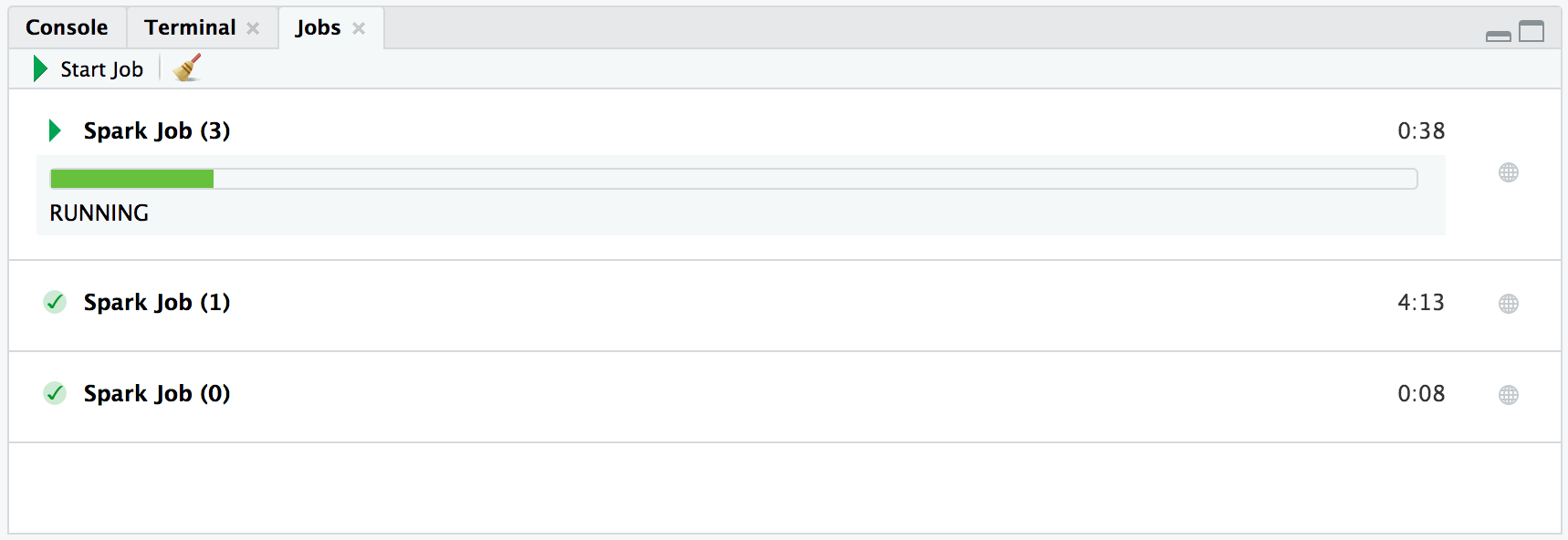This screenshot has height=540, width=1568.
Task: Clear finished jobs with the broom icon
Action: [185, 67]
